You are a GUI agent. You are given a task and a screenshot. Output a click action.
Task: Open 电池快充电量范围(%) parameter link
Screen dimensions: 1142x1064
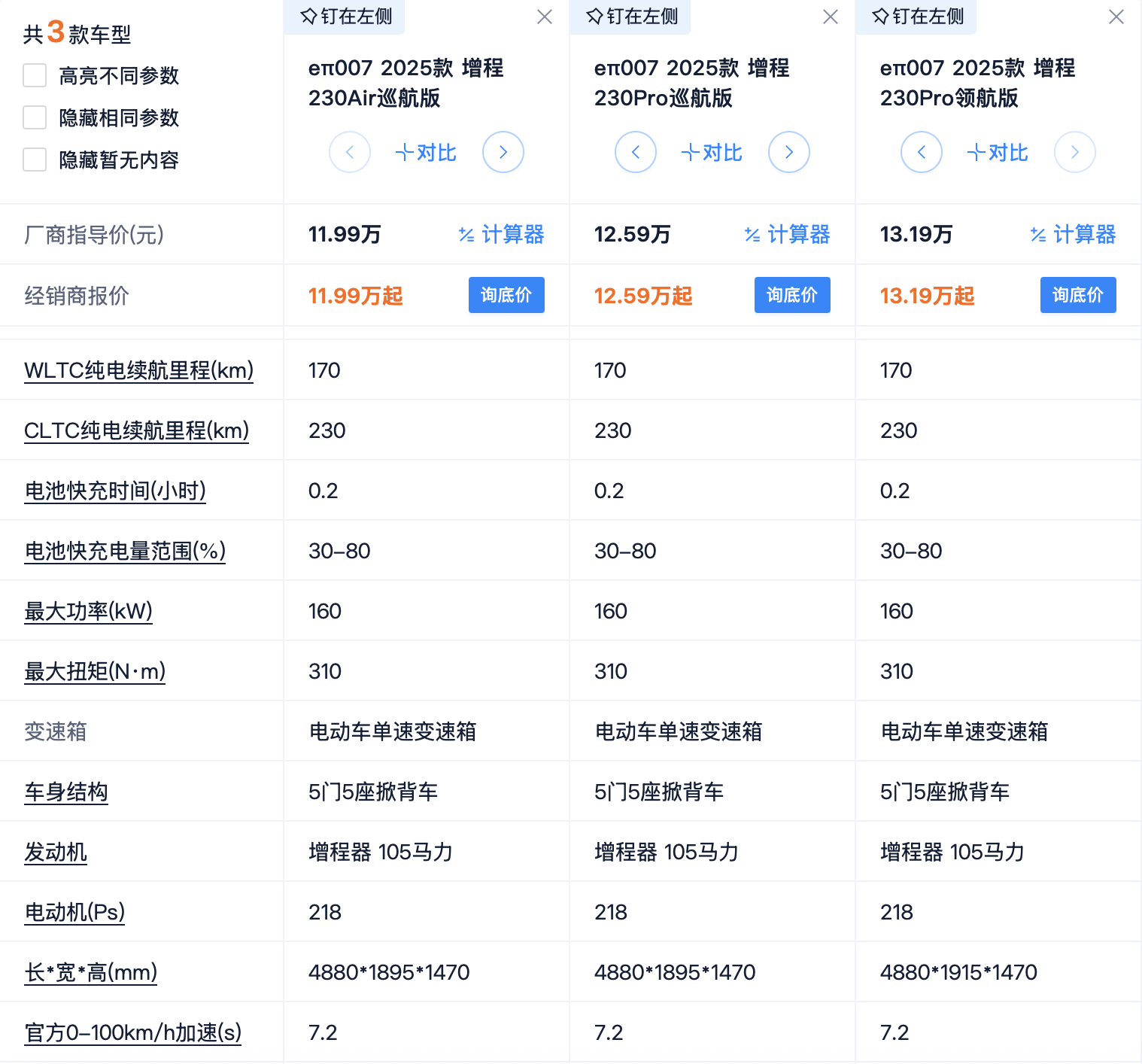pos(125,551)
